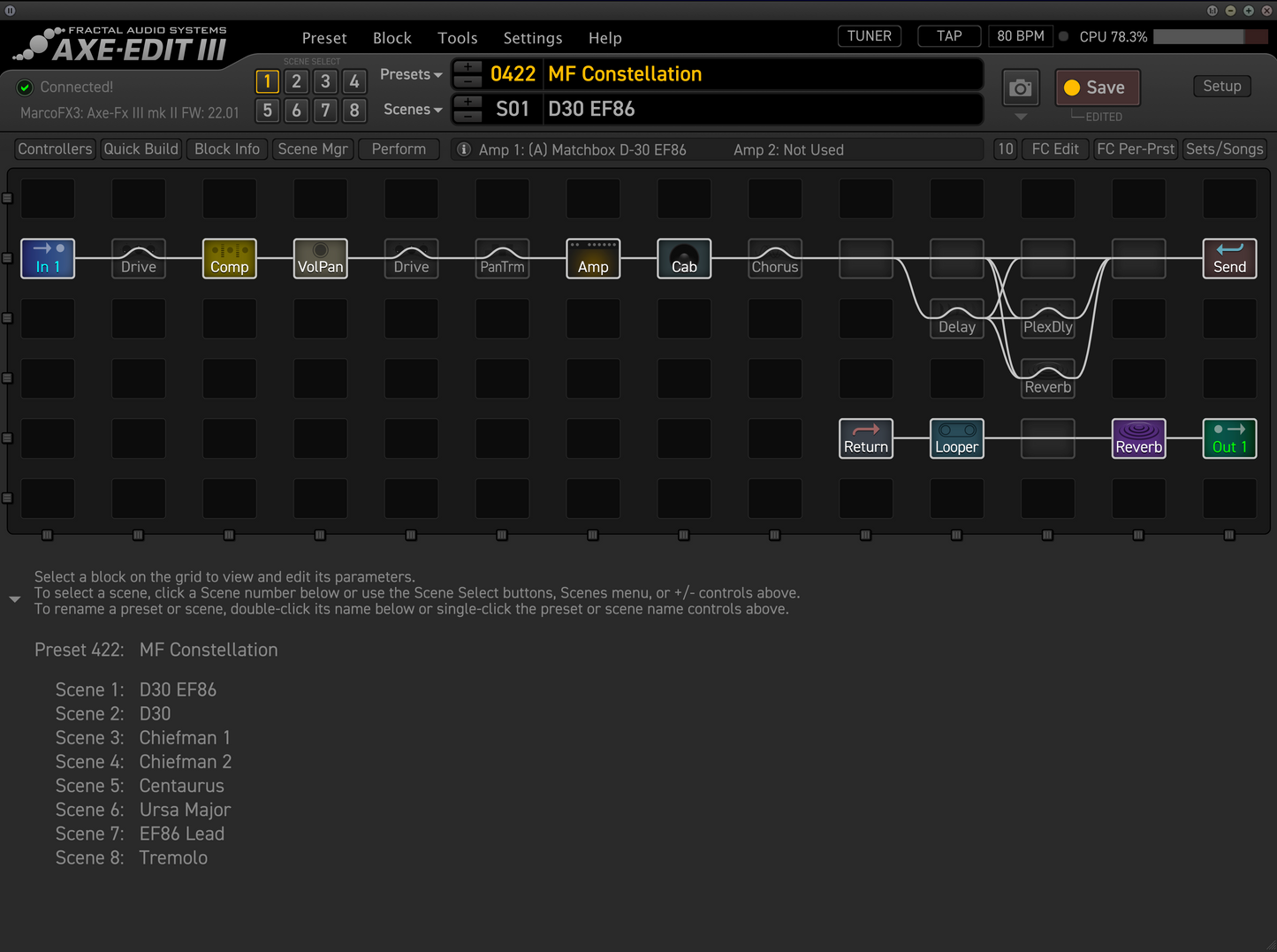
Task: Enable the bypassed Chorus block
Action: pos(774,258)
